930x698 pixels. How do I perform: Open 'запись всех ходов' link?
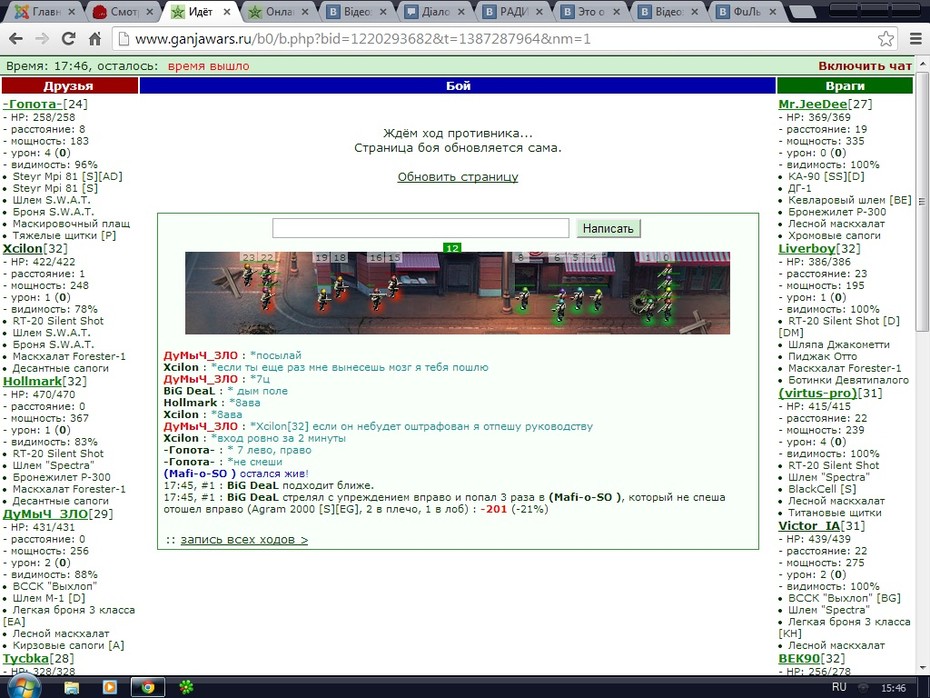(244, 540)
